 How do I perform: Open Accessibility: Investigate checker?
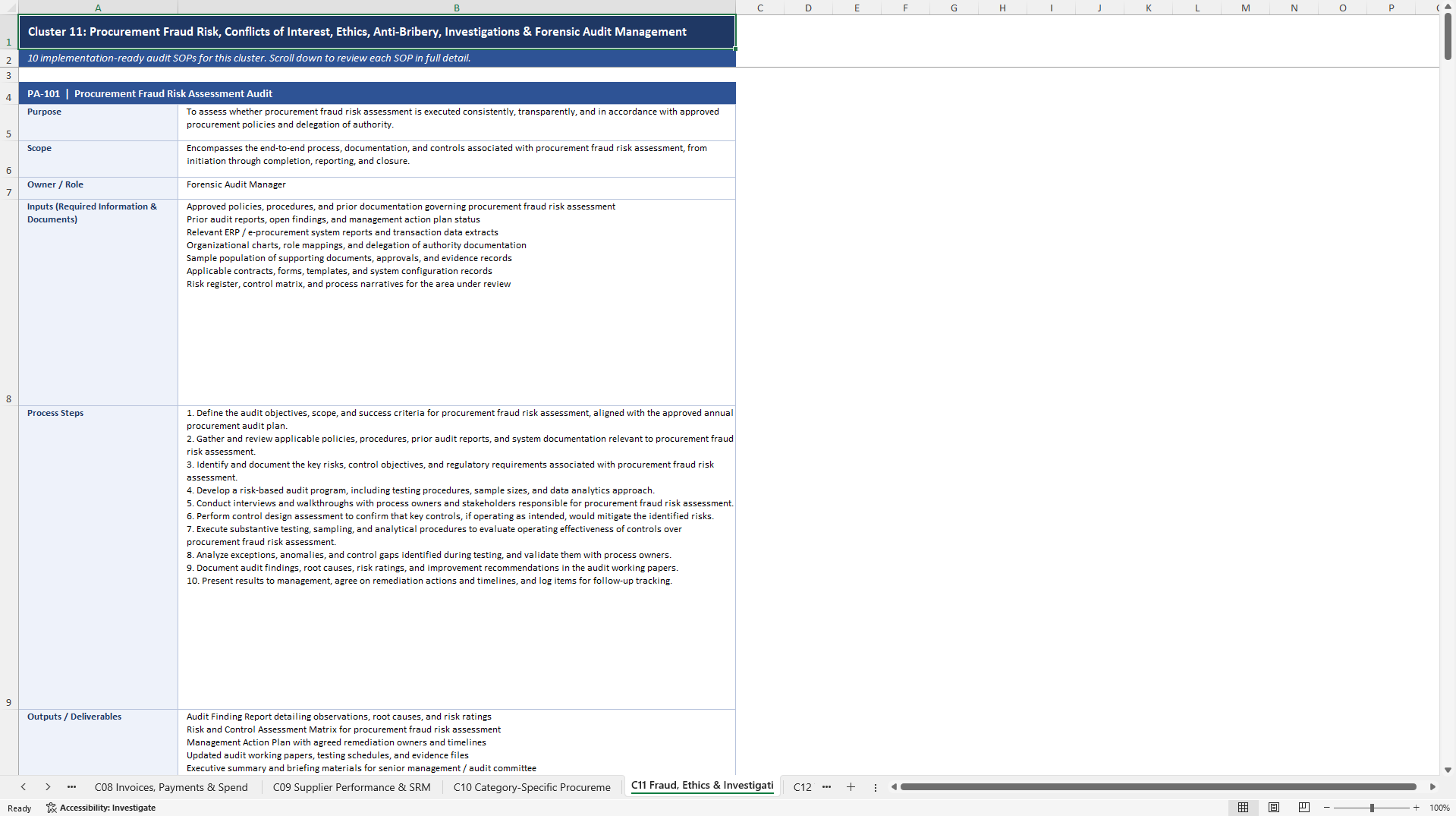[101, 808]
